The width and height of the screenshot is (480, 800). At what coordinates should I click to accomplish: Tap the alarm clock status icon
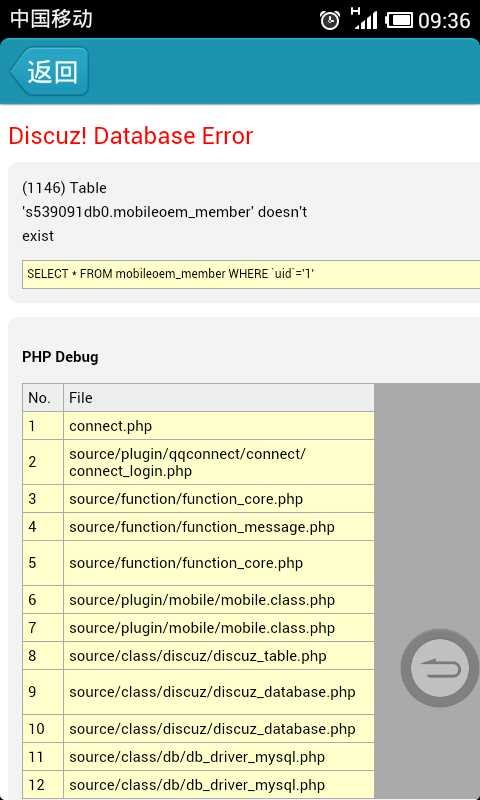coord(330,20)
